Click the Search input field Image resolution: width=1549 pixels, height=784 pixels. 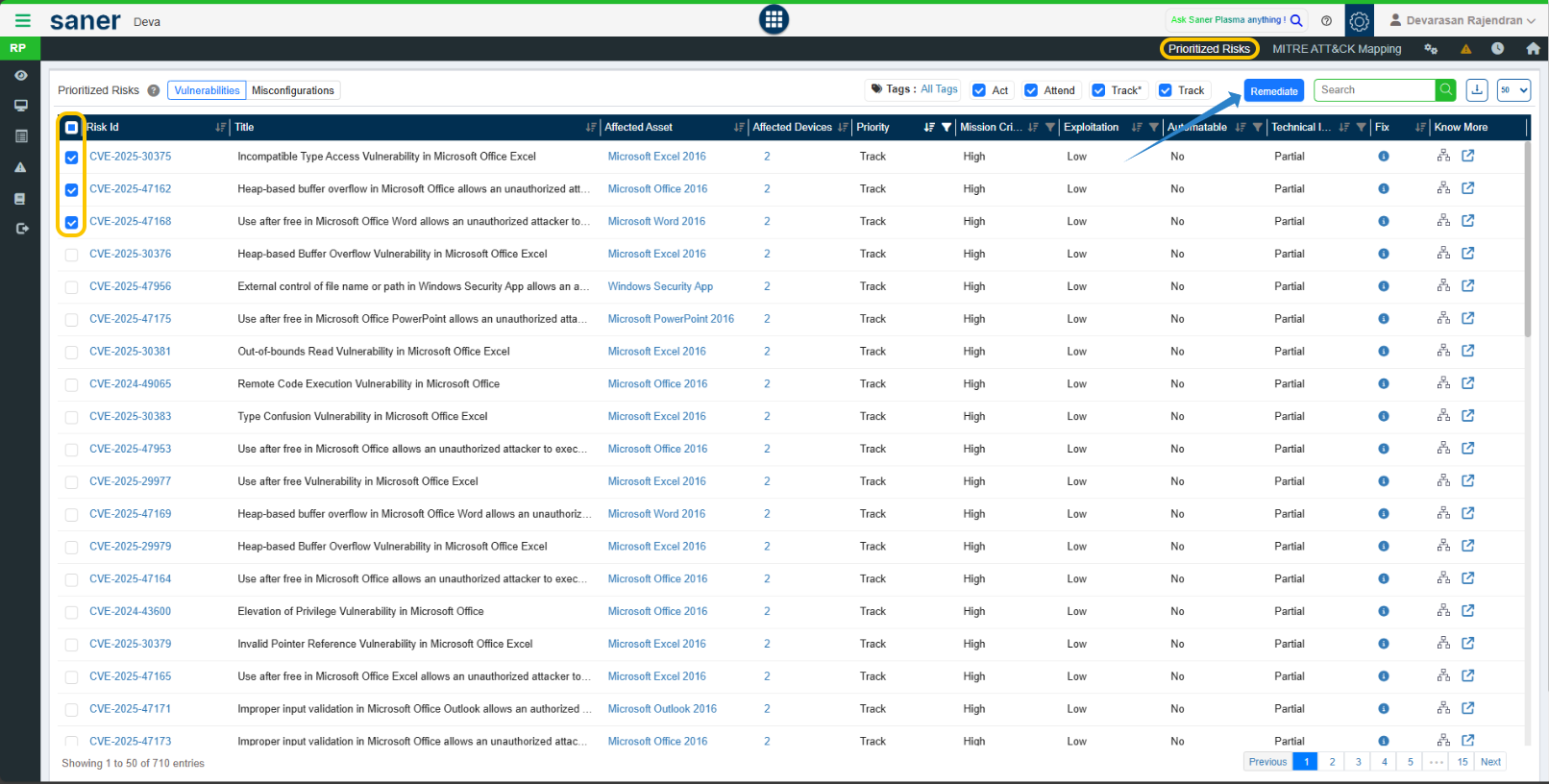[x=1374, y=89]
